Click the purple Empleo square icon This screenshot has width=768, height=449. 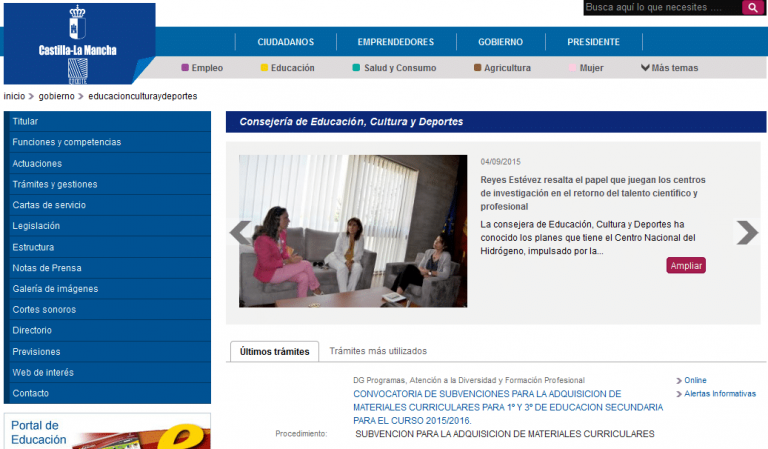point(185,68)
